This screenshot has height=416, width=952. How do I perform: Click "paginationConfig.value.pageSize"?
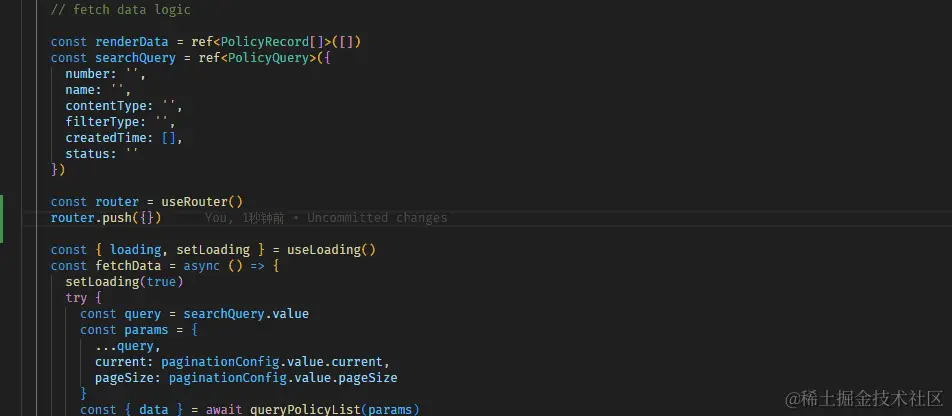tap(283, 378)
